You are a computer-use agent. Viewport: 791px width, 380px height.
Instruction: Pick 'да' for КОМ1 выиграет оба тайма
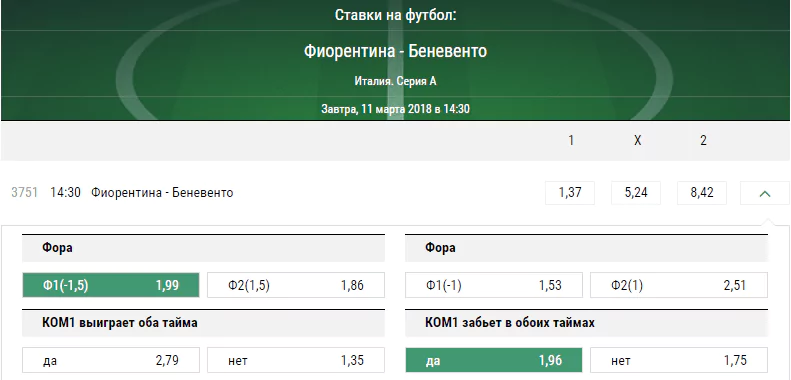[111, 360]
